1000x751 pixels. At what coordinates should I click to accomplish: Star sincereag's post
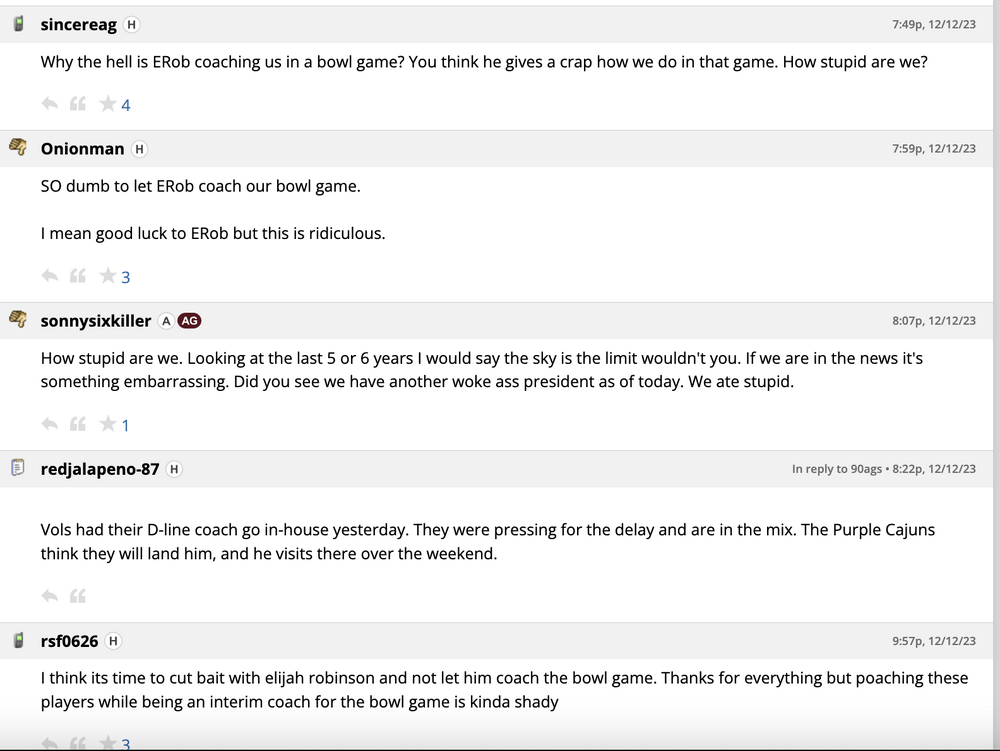(x=108, y=104)
